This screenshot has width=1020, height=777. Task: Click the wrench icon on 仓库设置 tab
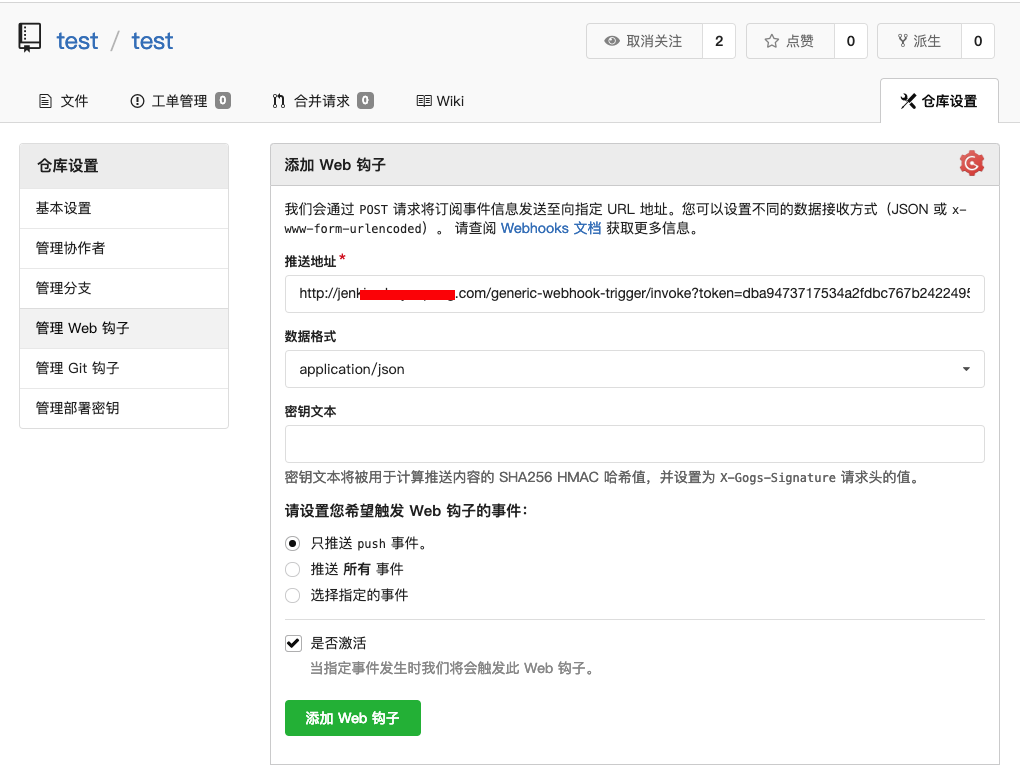pyautogui.click(x=908, y=100)
